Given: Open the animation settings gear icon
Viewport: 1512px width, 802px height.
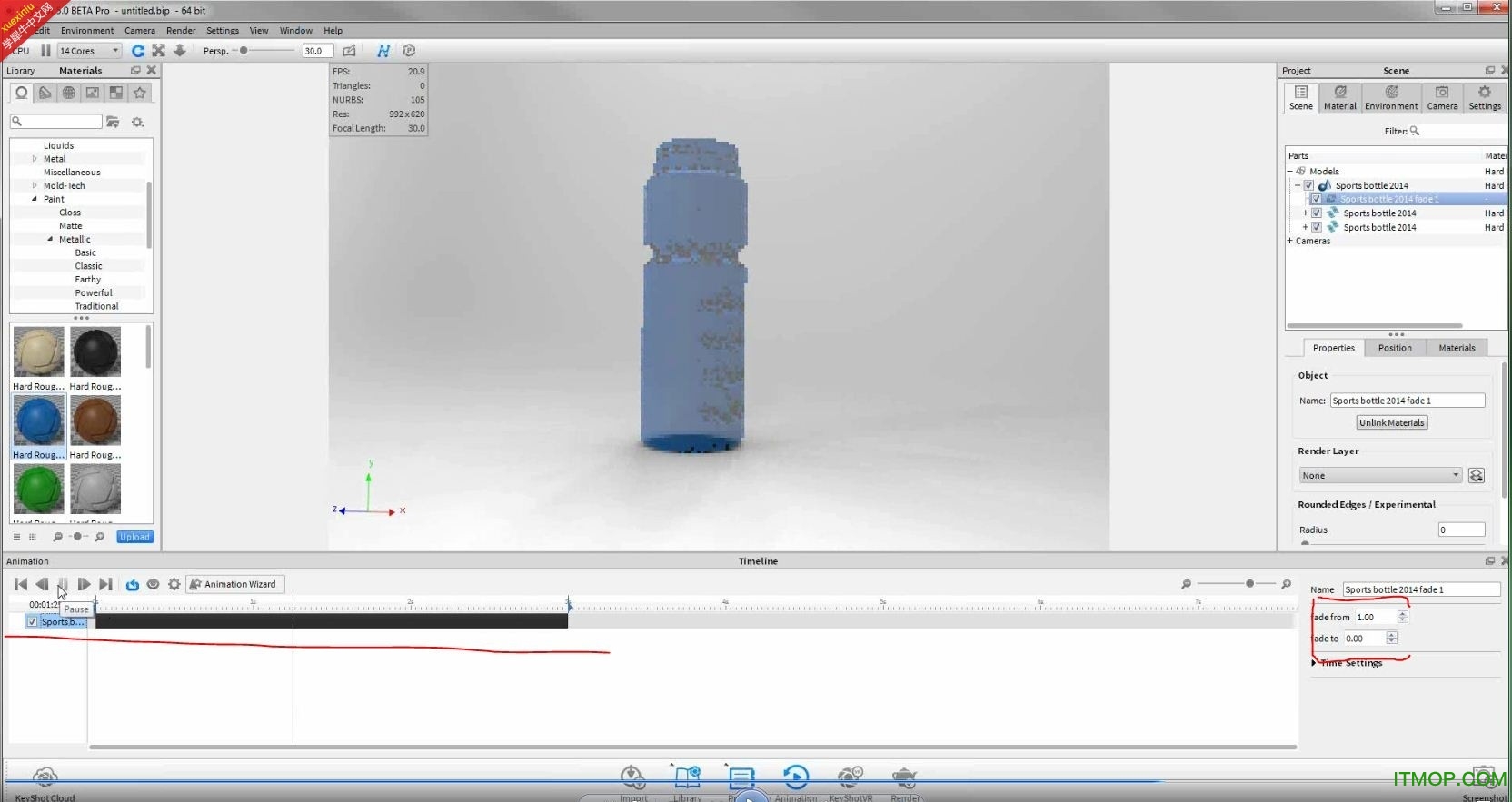Looking at the screenshot, I should tap(174, 584).
